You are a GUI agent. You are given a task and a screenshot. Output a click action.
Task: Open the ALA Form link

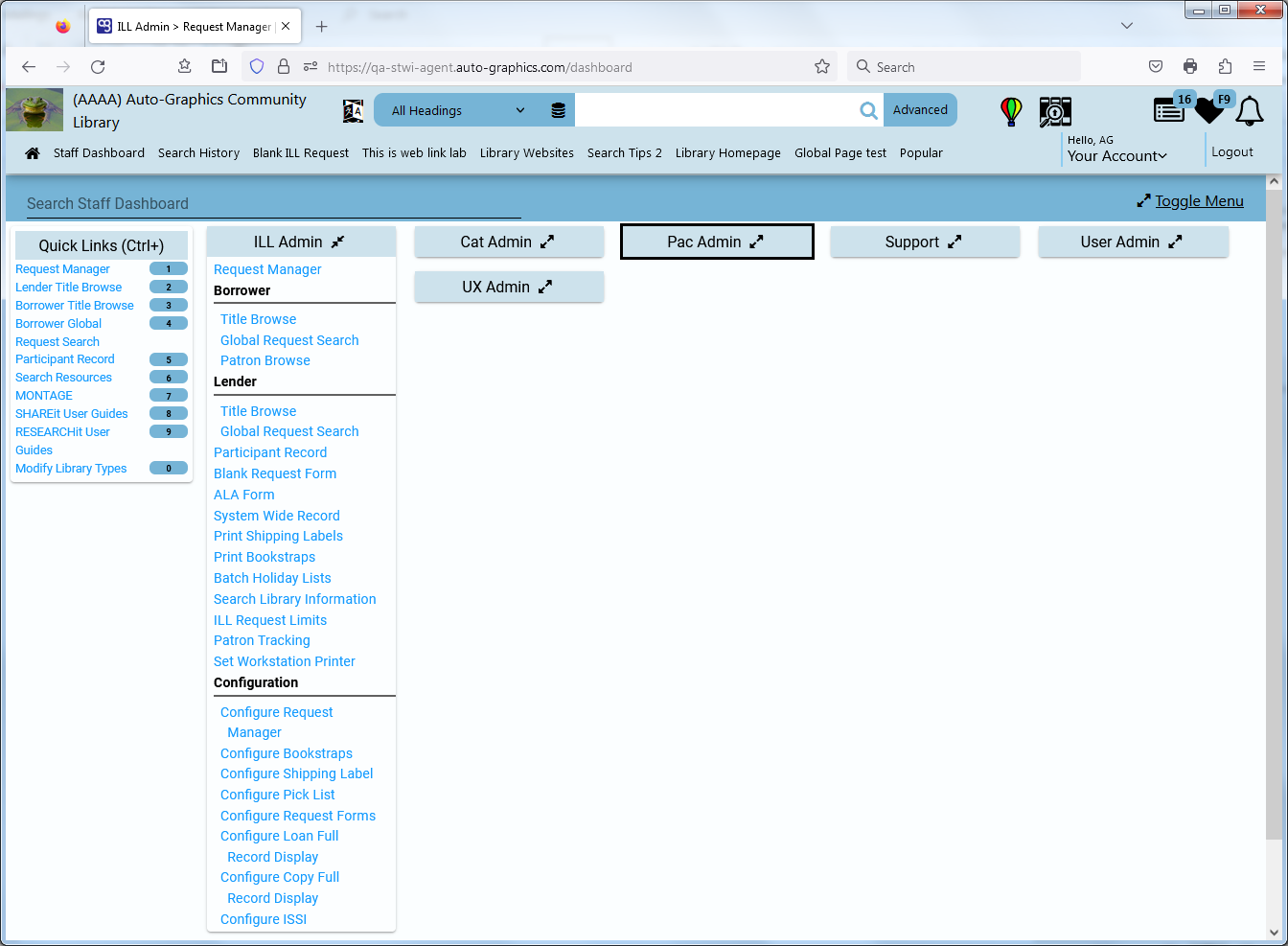coord(244,495)
